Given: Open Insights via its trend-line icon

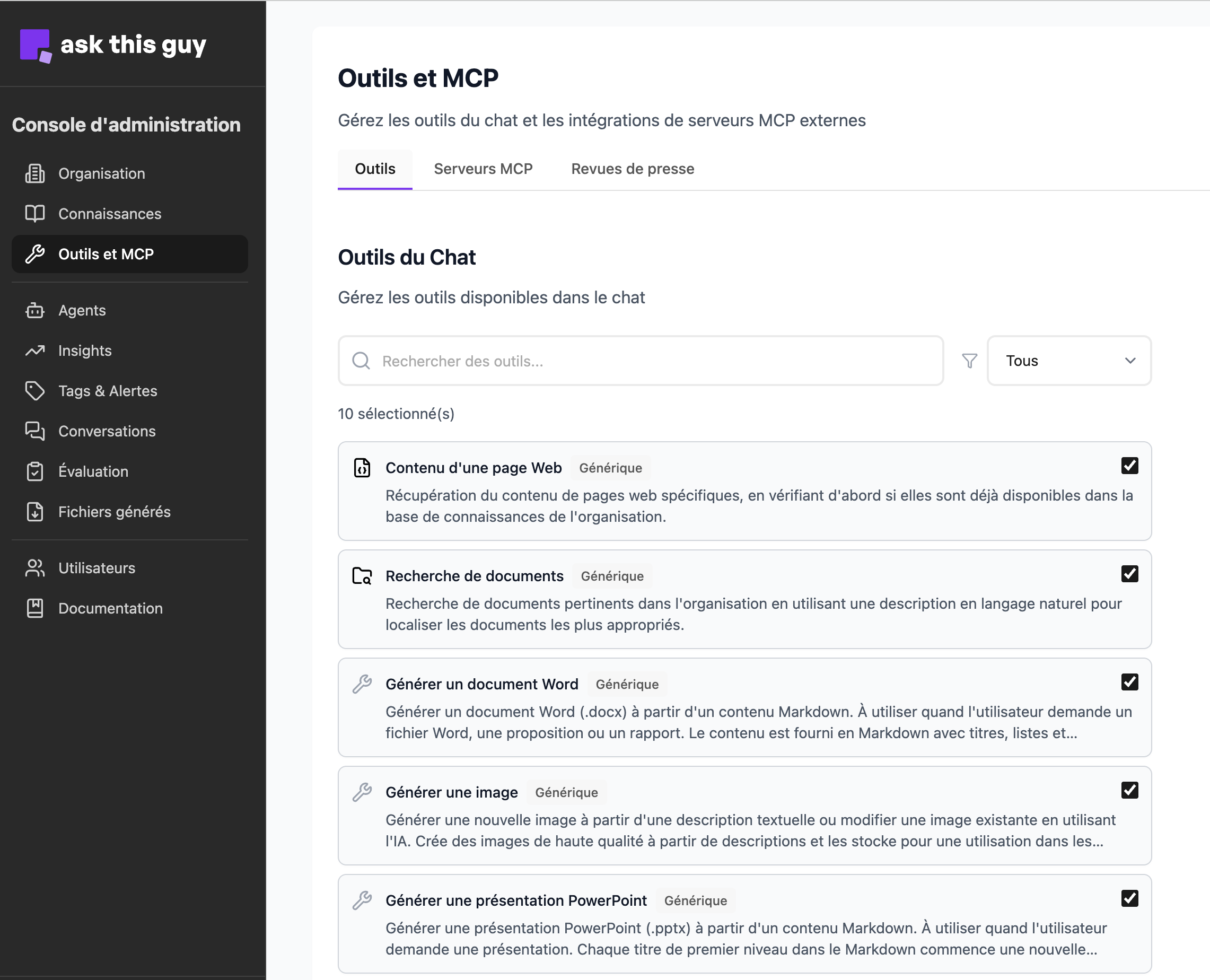Looking at the screenshot, I should 35,351.
